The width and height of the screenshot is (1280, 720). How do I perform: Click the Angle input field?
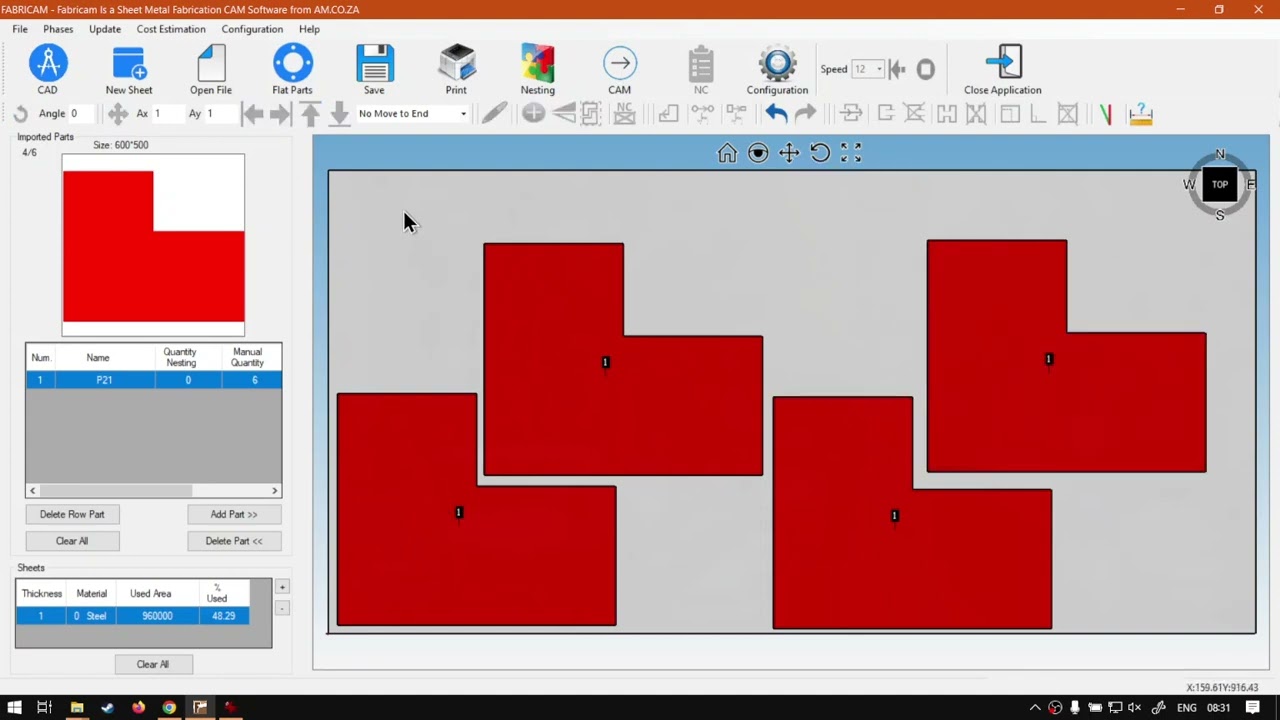[x=84, y=114]
